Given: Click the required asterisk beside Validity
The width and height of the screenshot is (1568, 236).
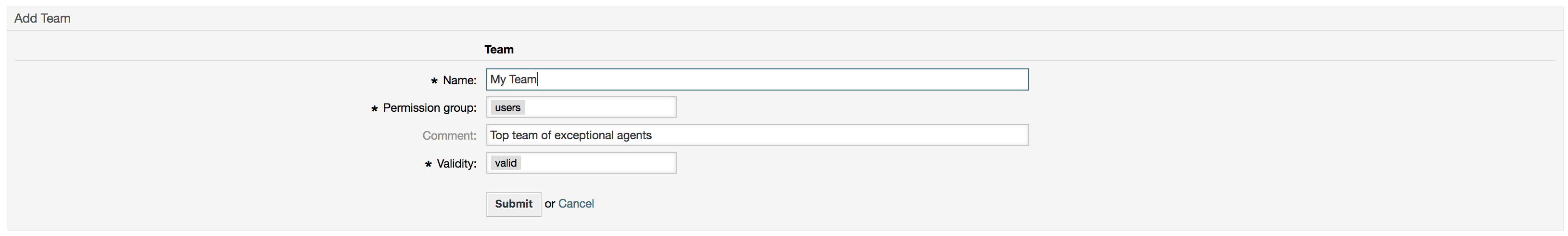Looking at the screenshot, I should (428, 165).
